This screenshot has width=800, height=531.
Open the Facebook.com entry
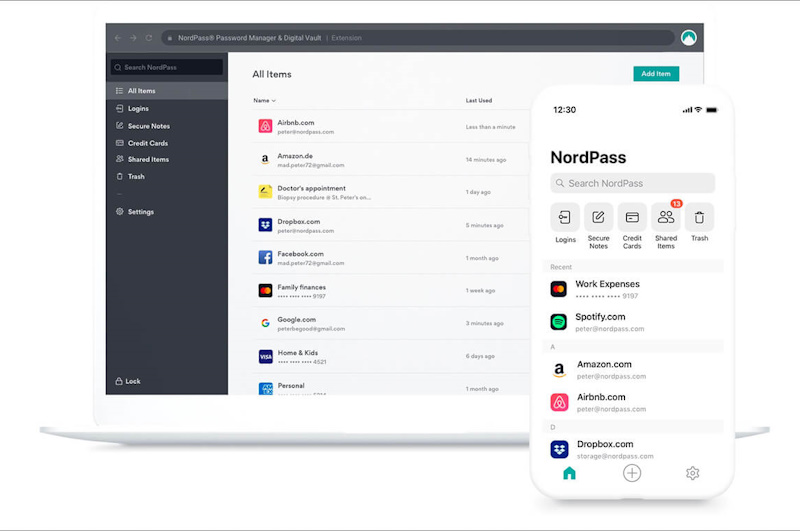390,258
